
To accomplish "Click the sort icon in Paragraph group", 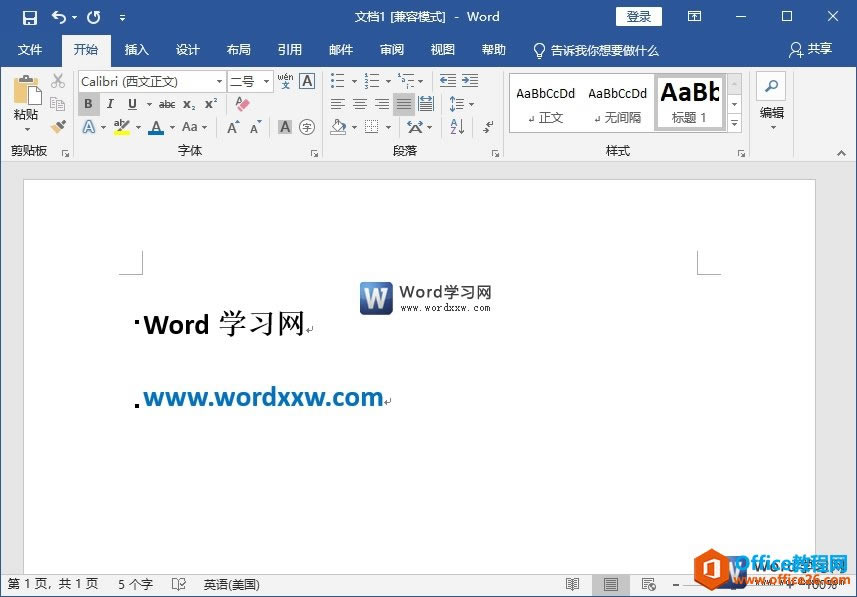I will coord(457,127).
